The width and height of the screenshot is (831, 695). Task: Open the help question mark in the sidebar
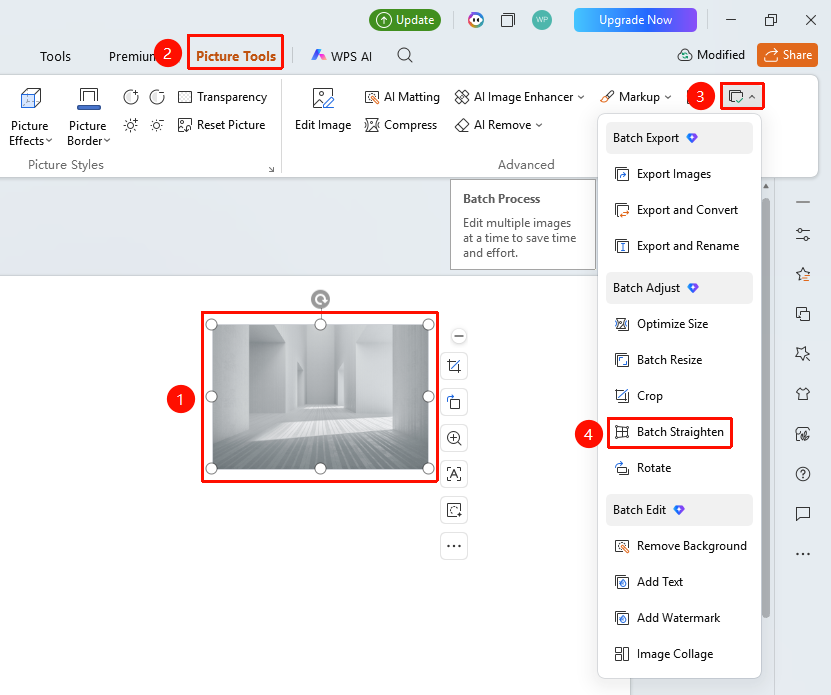[803, 474]
